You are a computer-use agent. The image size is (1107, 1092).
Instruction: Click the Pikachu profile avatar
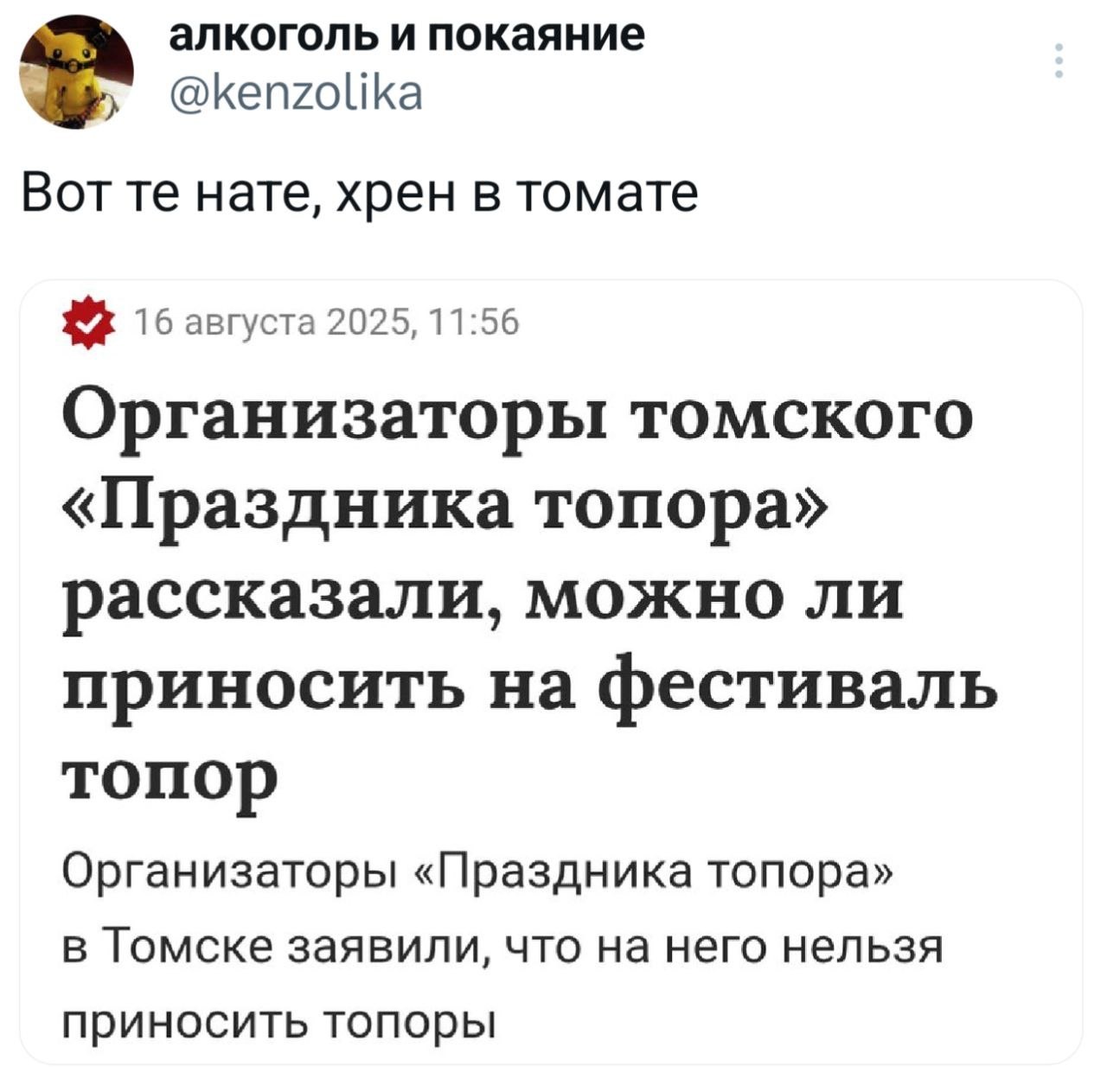[x=77, y=73]
